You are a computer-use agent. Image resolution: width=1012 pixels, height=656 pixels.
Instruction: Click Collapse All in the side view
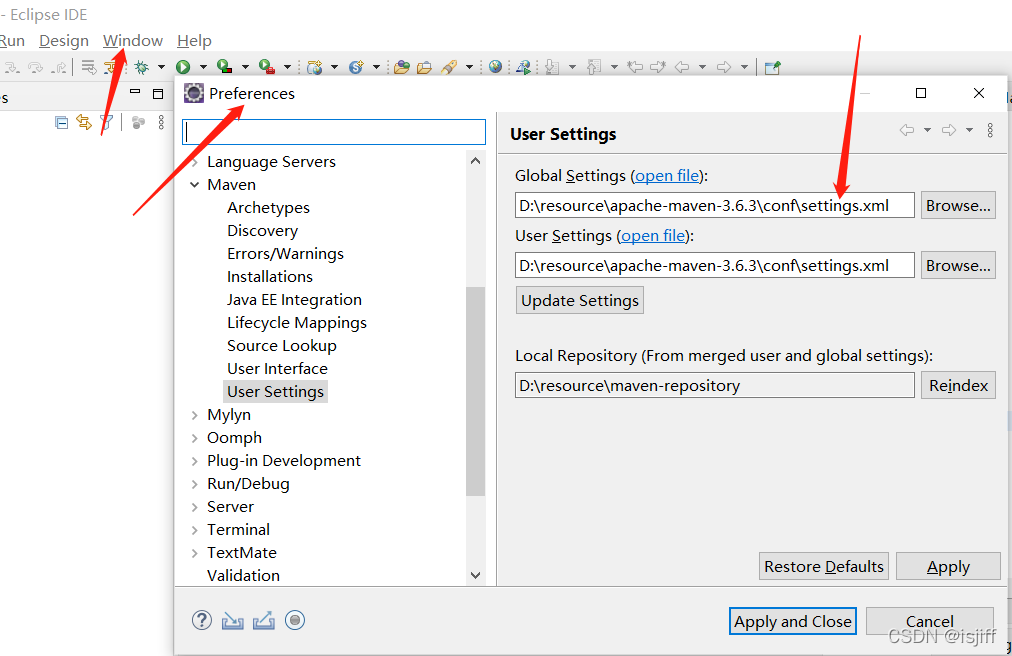coord(61,122)
